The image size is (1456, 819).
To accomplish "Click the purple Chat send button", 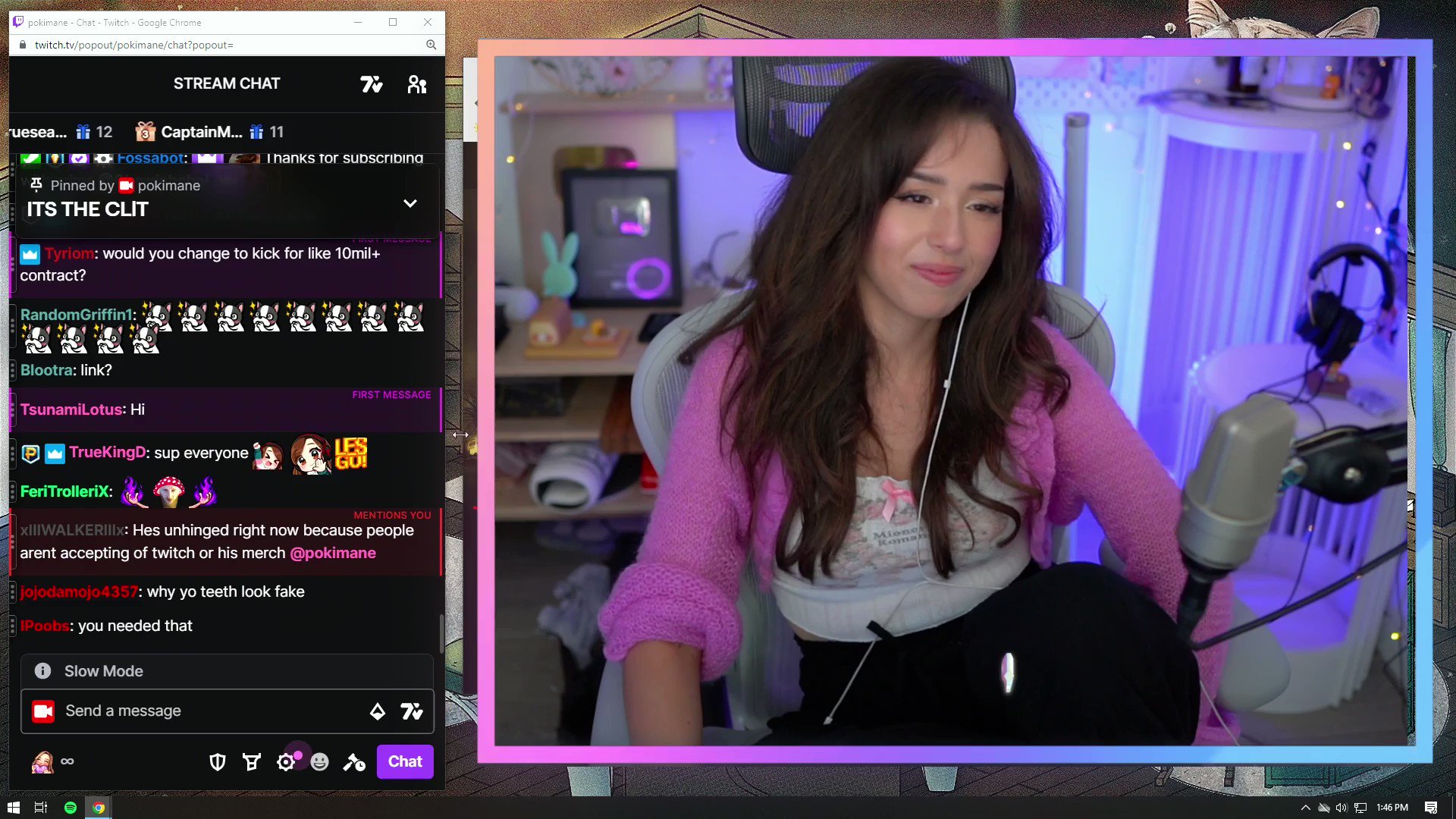I will [405, 761].
